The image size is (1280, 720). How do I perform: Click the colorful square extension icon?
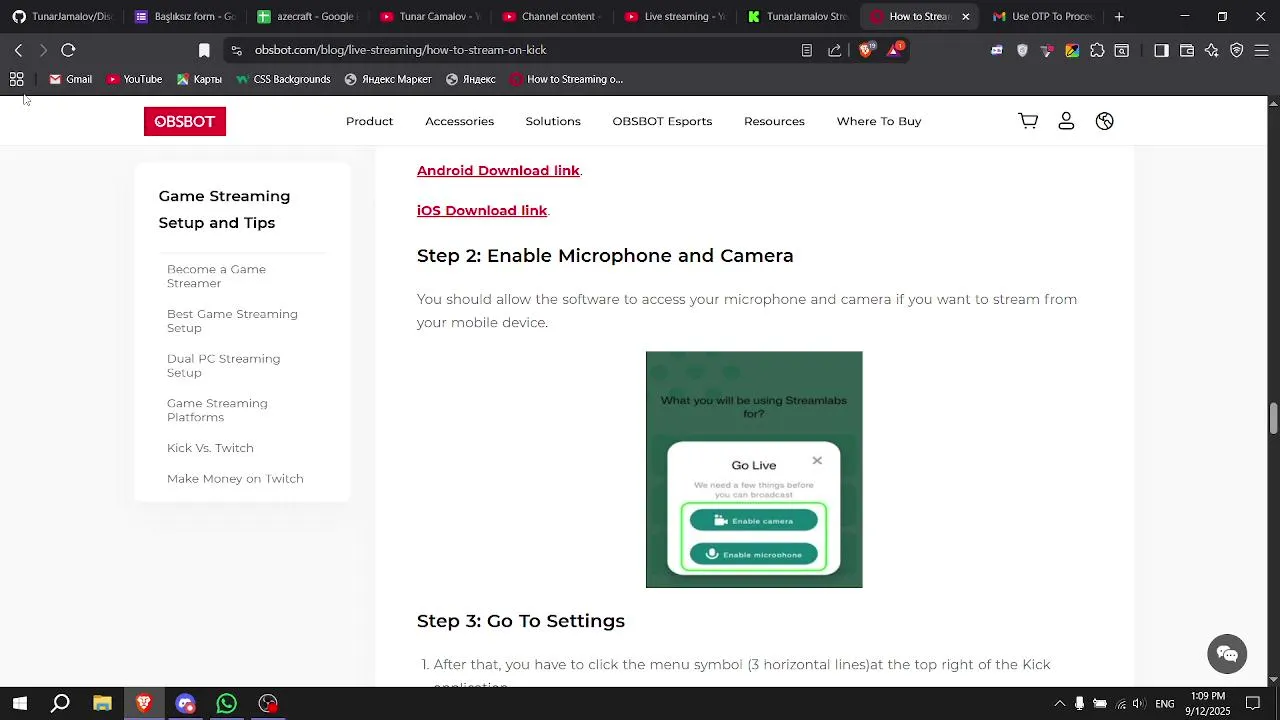(x=1072, y=50)
